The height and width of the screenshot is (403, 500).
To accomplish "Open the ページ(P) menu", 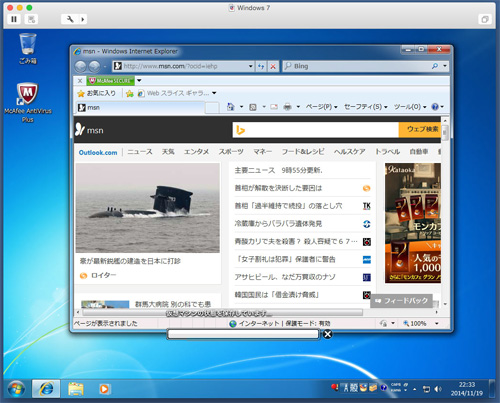I will pyautogui.click(x=322, y=107).
